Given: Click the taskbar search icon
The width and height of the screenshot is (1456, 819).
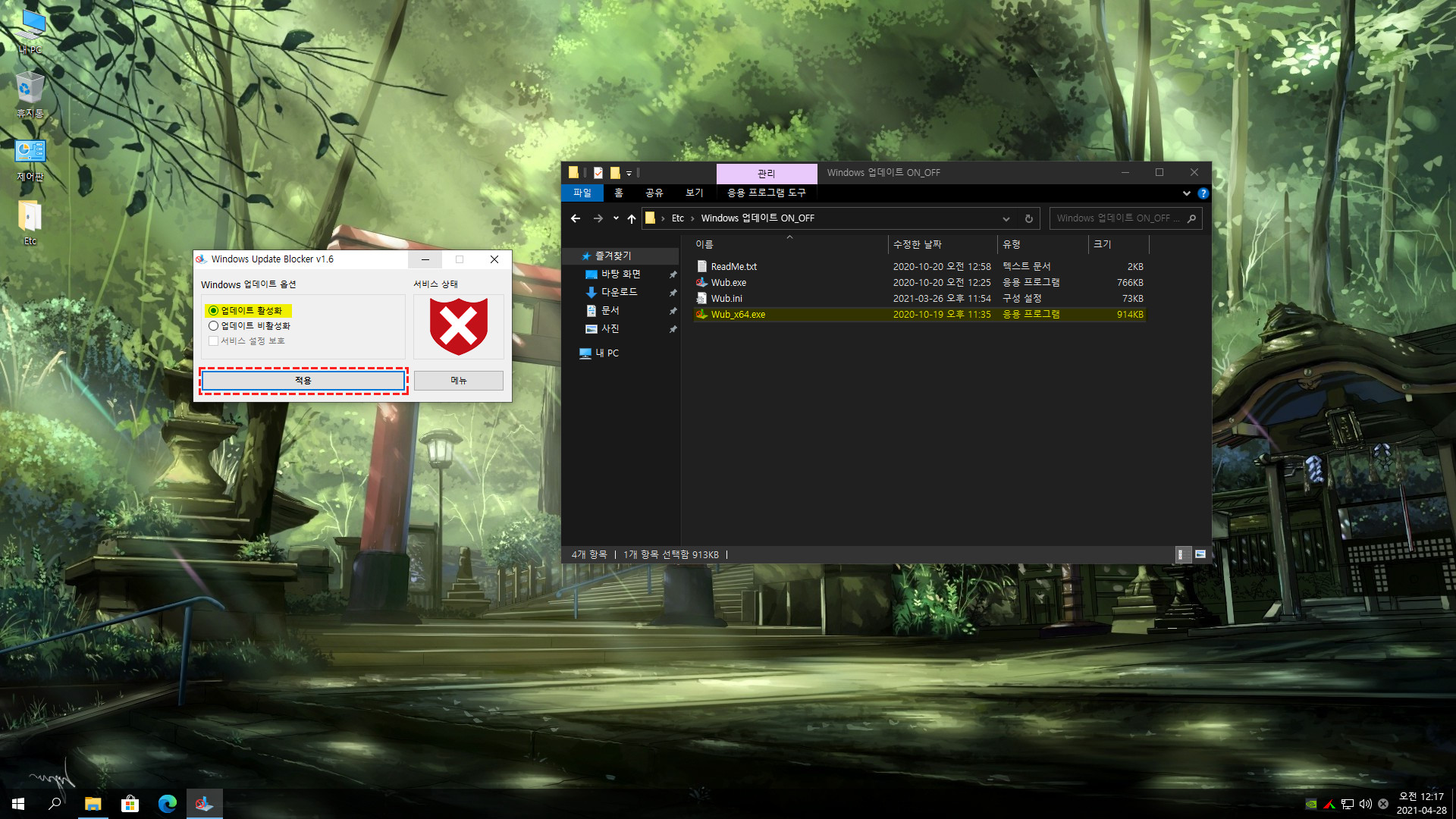Looking at the screenshot, I should pyautogui.click(x=55, y=804).
